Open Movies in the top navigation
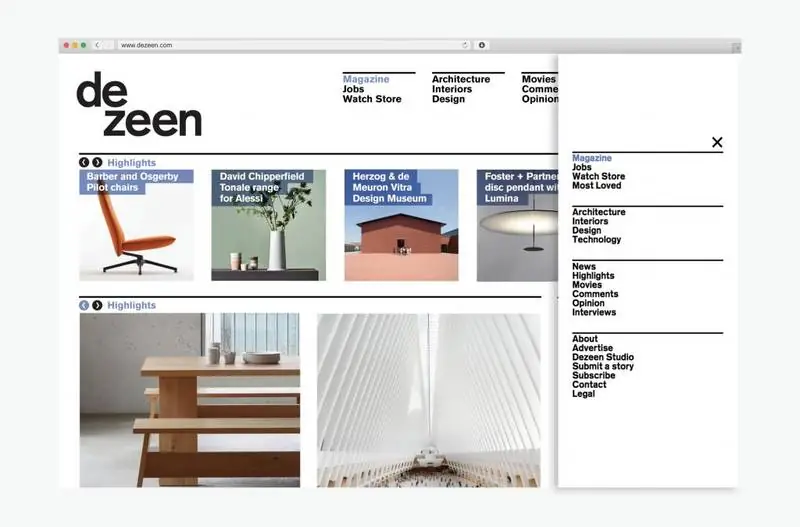Image resolution: width=800 pixels, height=527 pixels. pos(538,79)
